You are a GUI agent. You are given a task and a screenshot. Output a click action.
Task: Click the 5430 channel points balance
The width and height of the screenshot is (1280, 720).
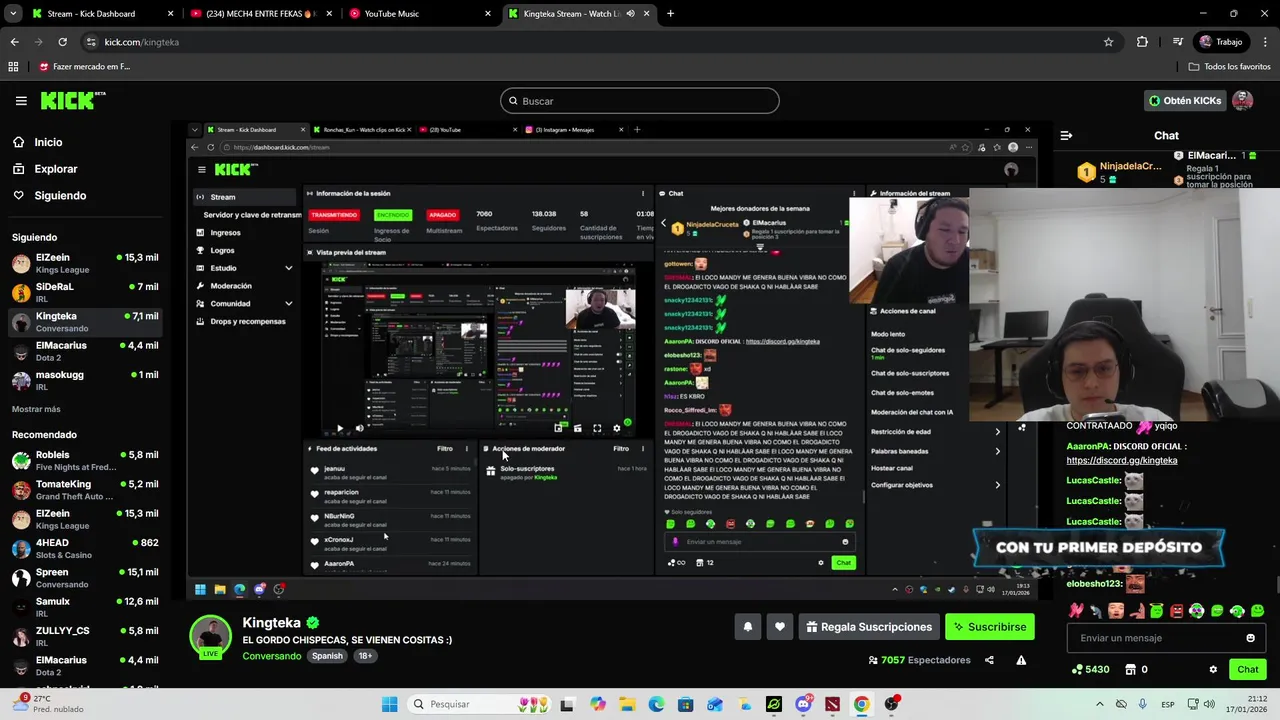click(1090, 669)
